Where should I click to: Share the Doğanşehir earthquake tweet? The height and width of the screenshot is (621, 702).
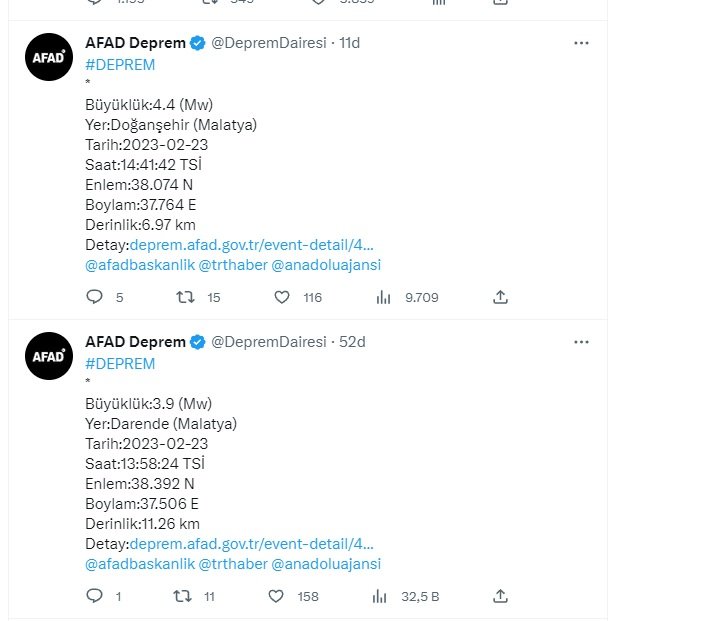pos(501,297)
